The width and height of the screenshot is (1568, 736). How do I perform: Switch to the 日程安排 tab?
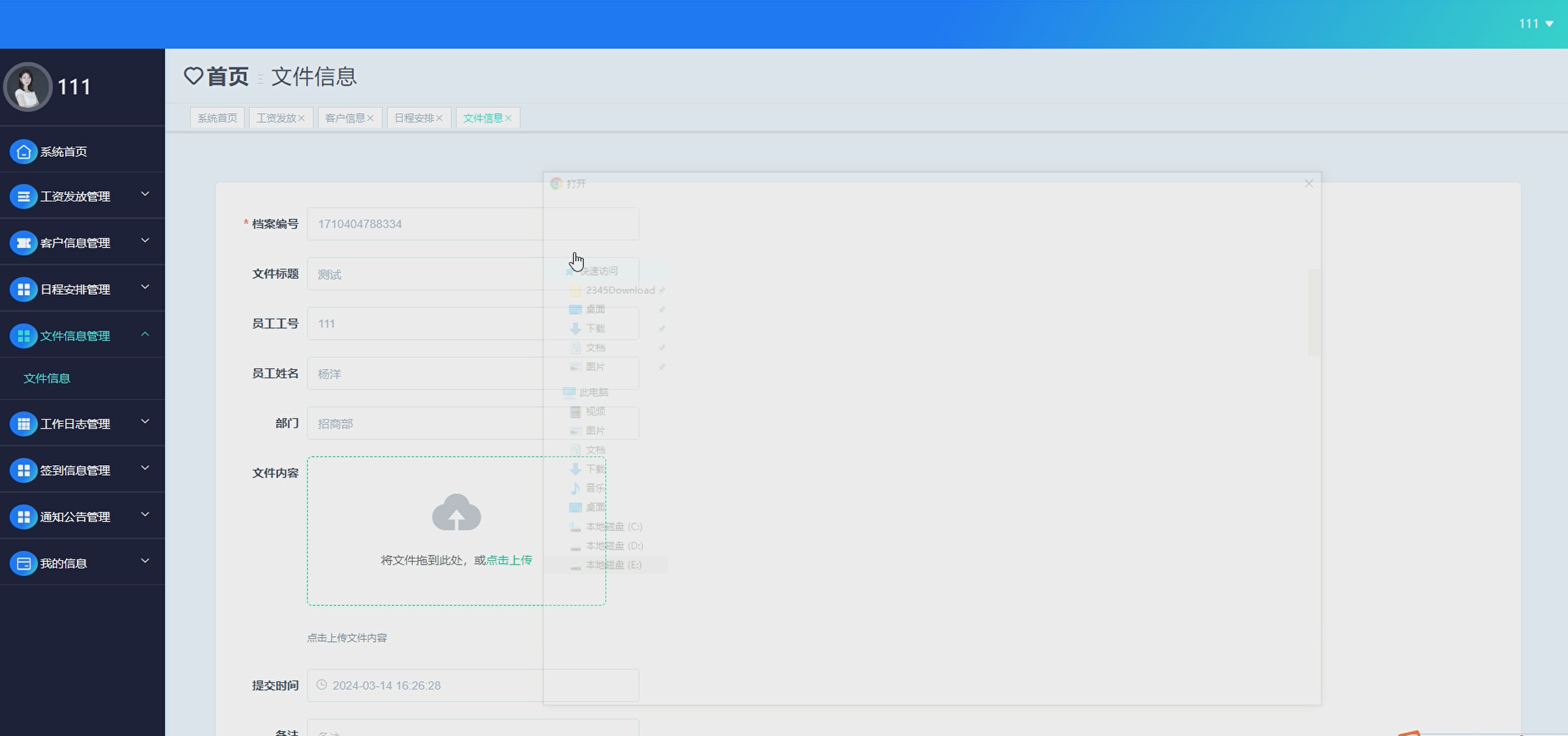pyautogui.click(x=414, y=118)
